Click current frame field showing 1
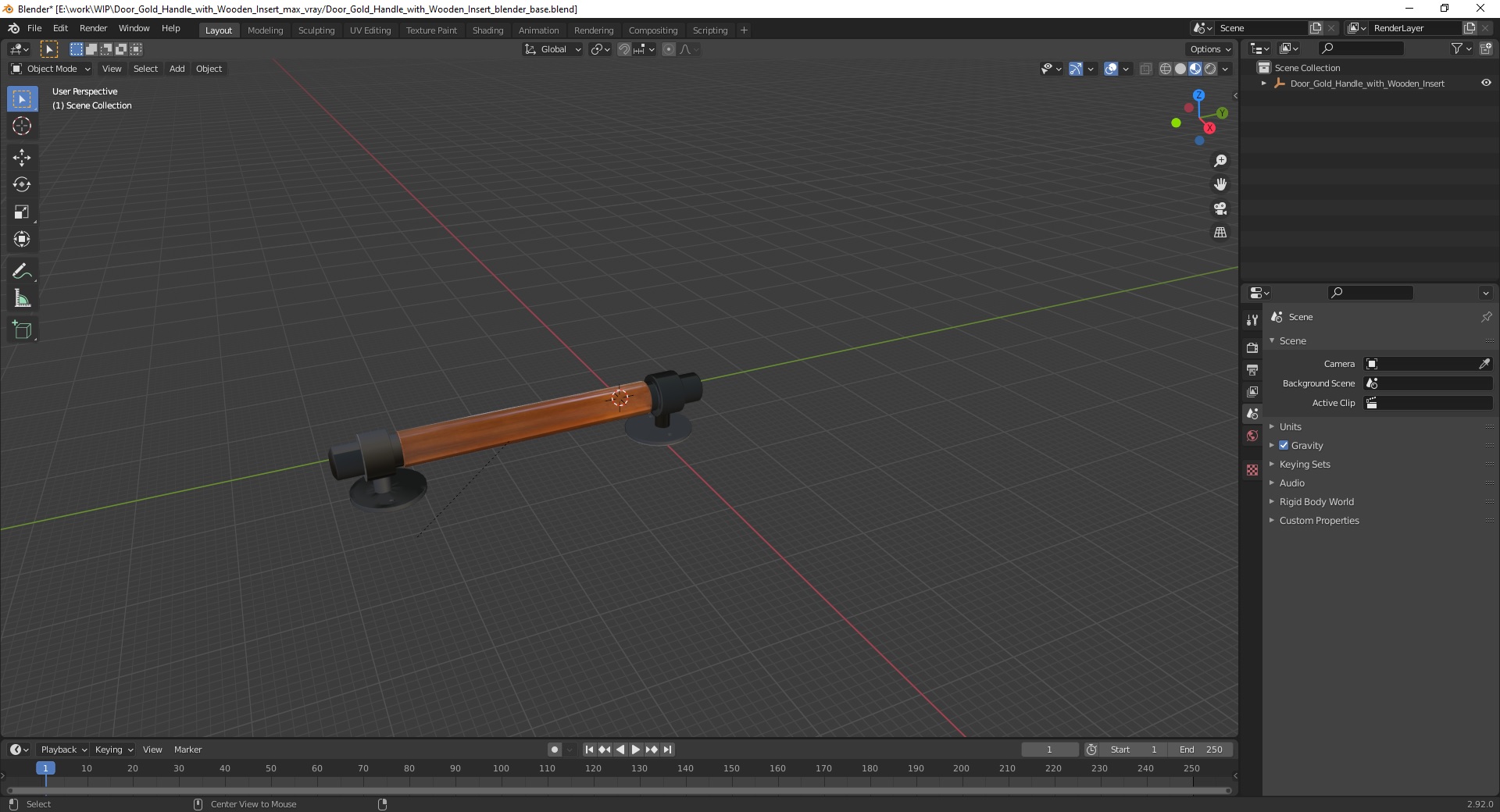The height and width of the screenshot is (812, 1500). tap(1049, 750)
